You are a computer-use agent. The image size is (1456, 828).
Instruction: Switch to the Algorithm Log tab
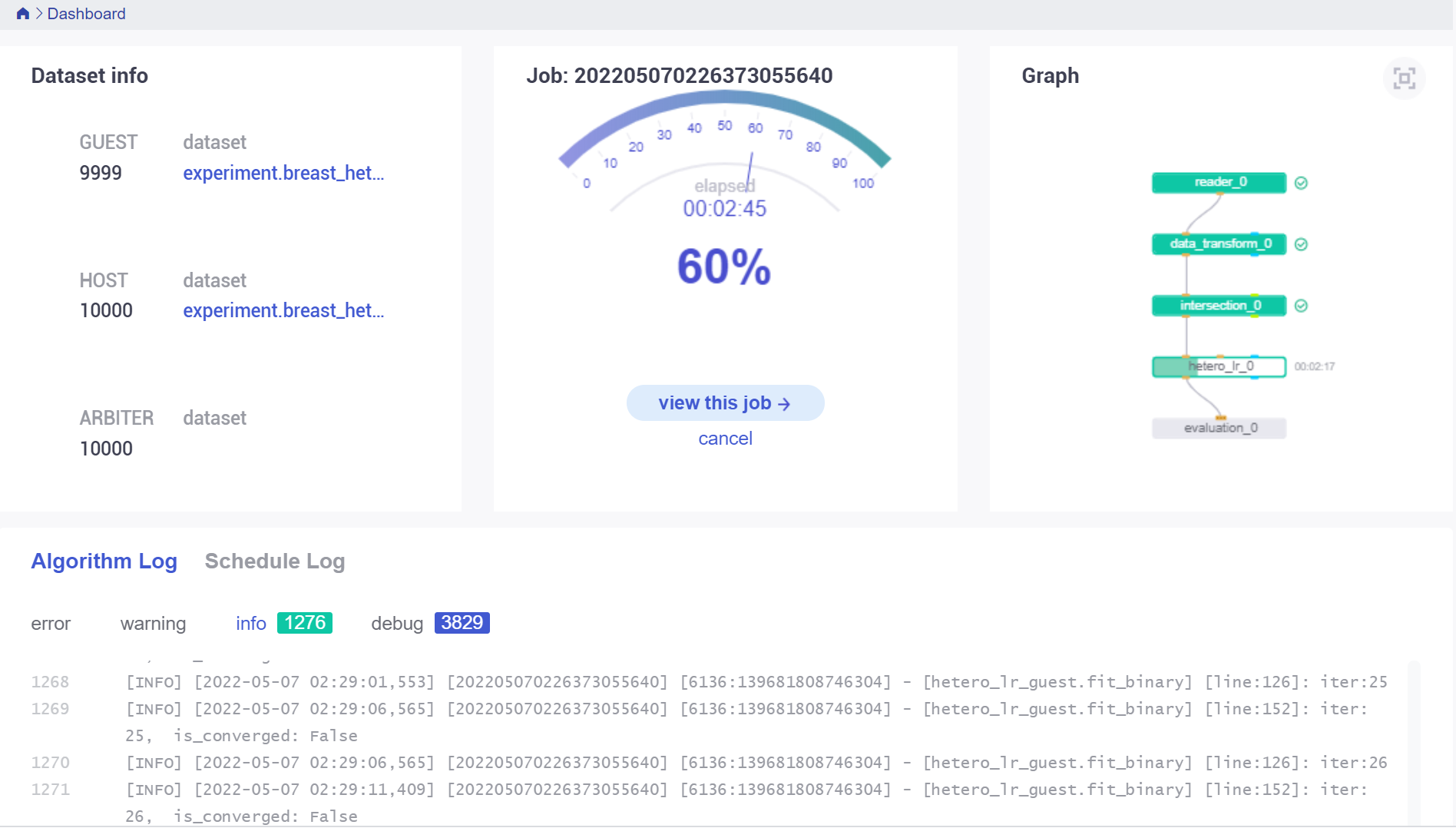point(104,561)
